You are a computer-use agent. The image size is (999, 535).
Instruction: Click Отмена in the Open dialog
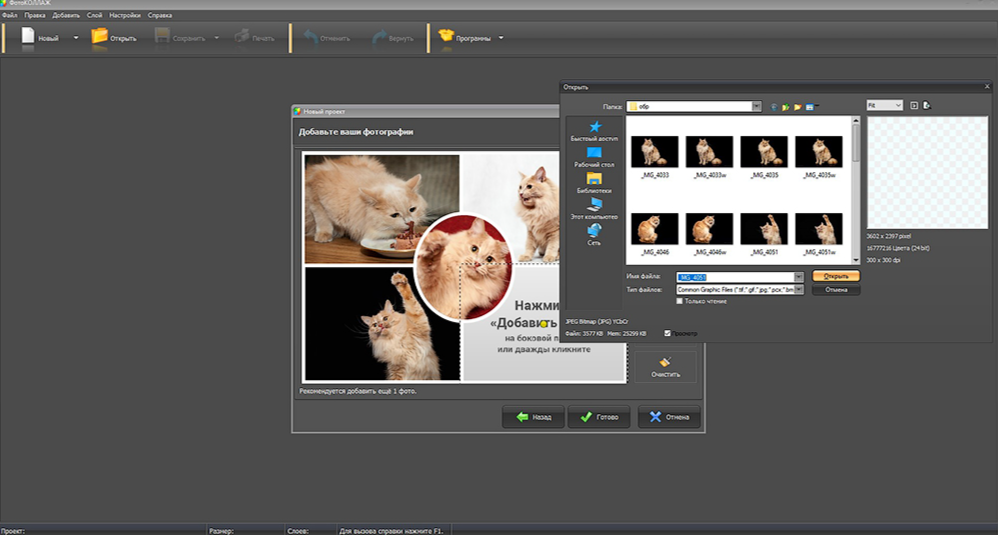click(x=836, y=290)
